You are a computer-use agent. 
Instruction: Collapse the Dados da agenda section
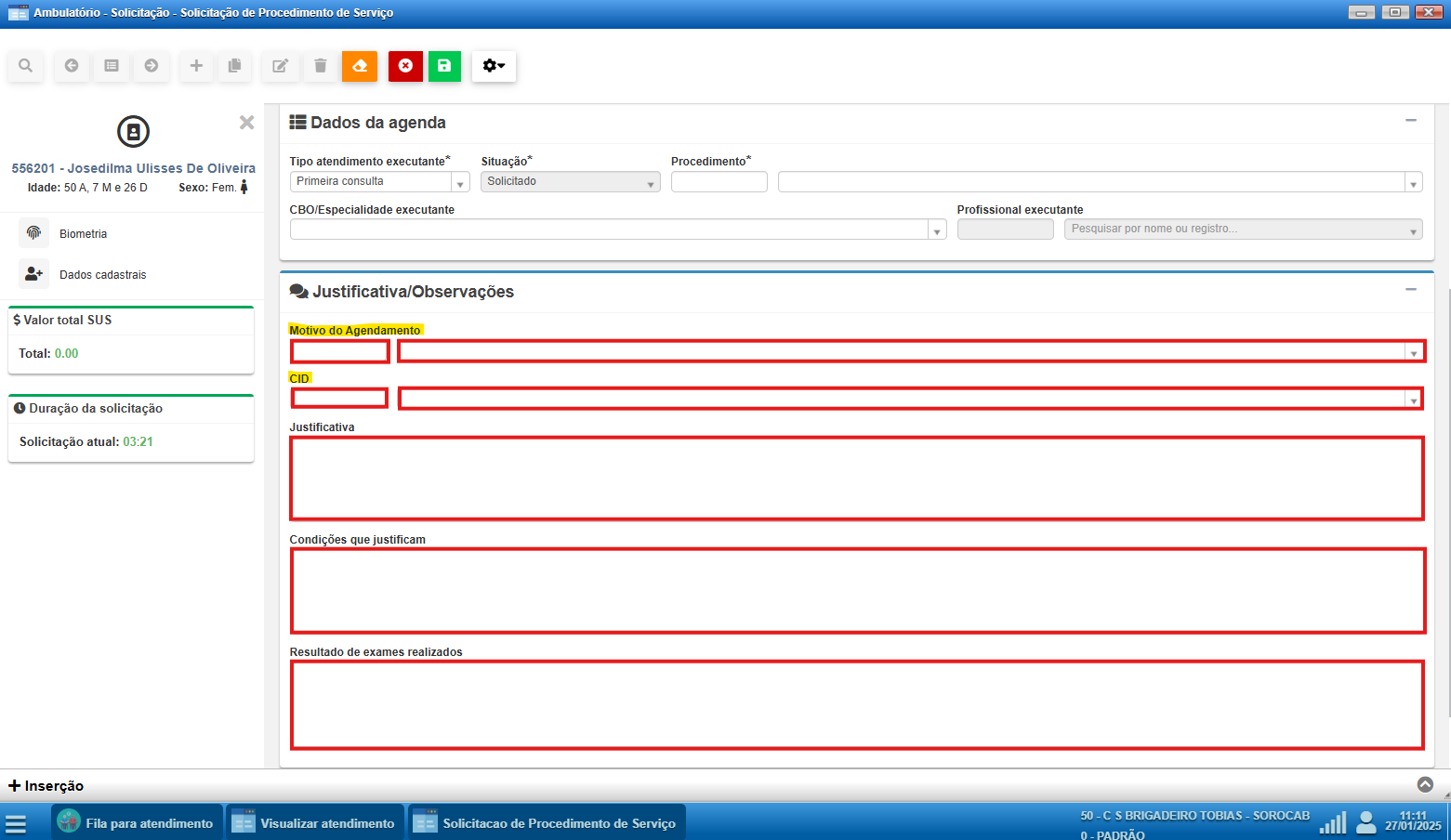point(1410,121)
